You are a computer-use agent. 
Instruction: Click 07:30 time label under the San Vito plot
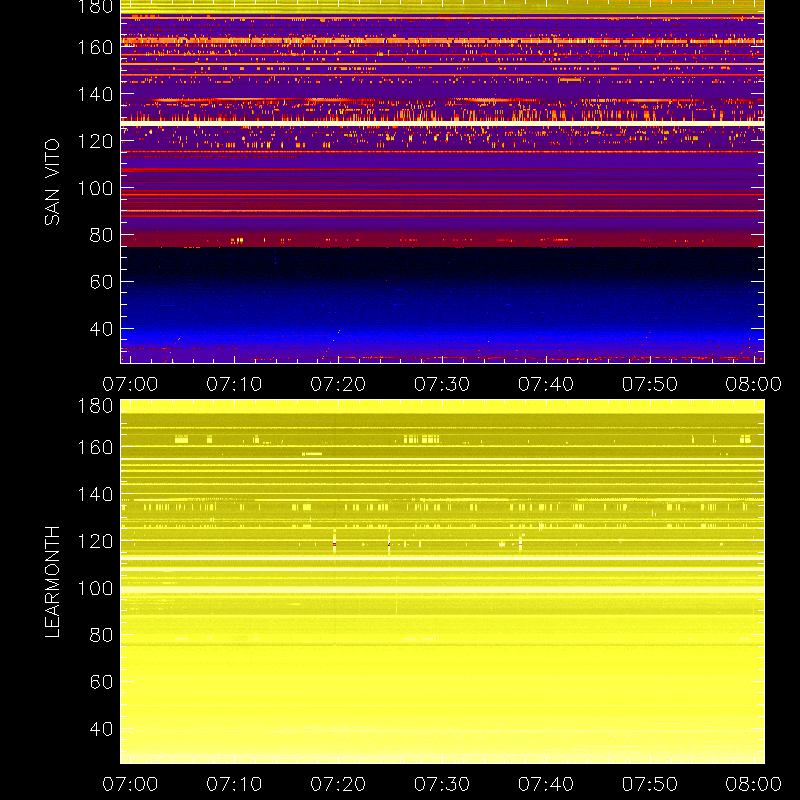coord(442,384)
